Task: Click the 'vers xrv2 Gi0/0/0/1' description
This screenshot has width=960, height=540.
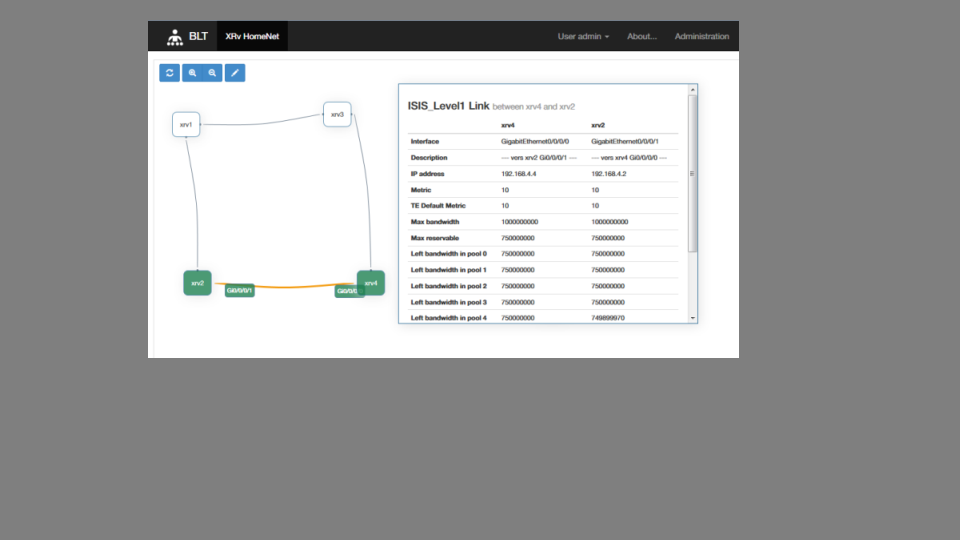Action: [x=539, y=157]
